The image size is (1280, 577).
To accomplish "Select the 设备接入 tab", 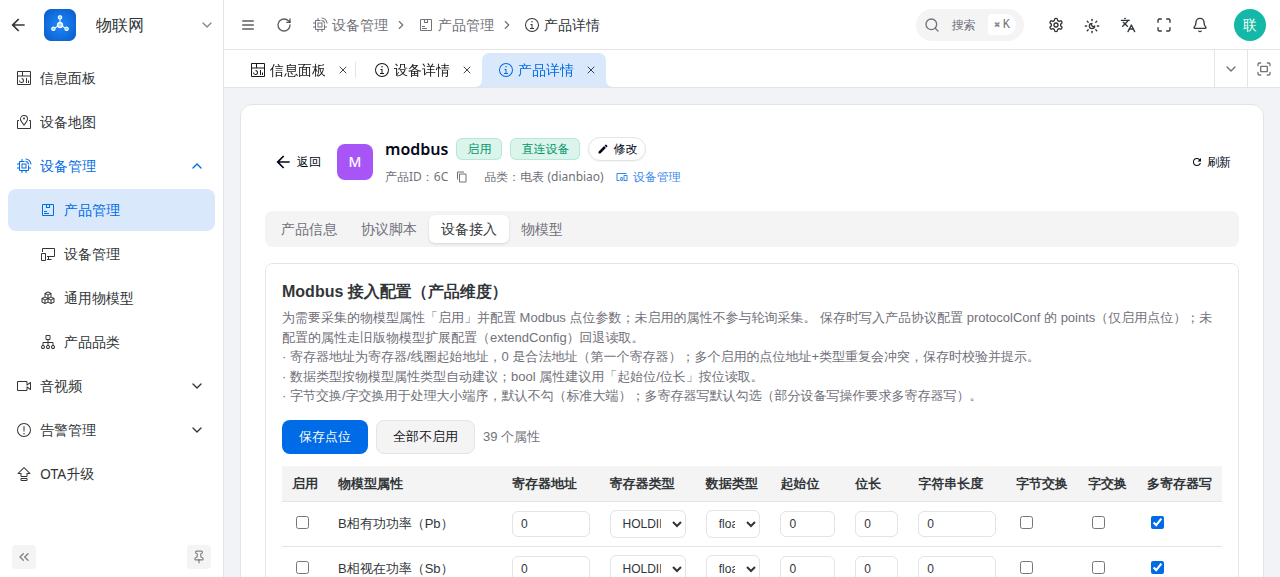I will coord(469,229).
